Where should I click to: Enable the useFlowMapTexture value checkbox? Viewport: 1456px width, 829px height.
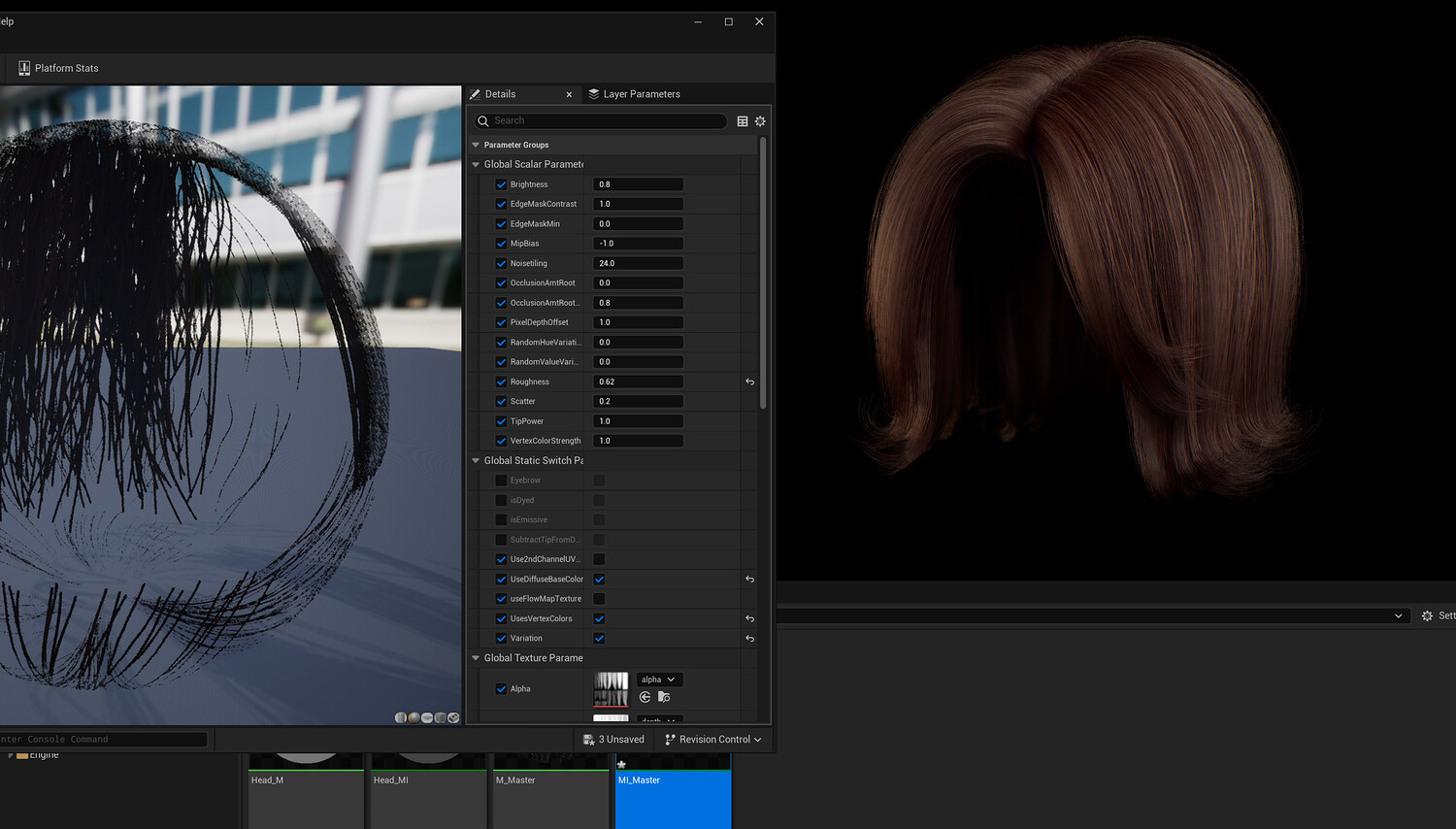point(599,599)
